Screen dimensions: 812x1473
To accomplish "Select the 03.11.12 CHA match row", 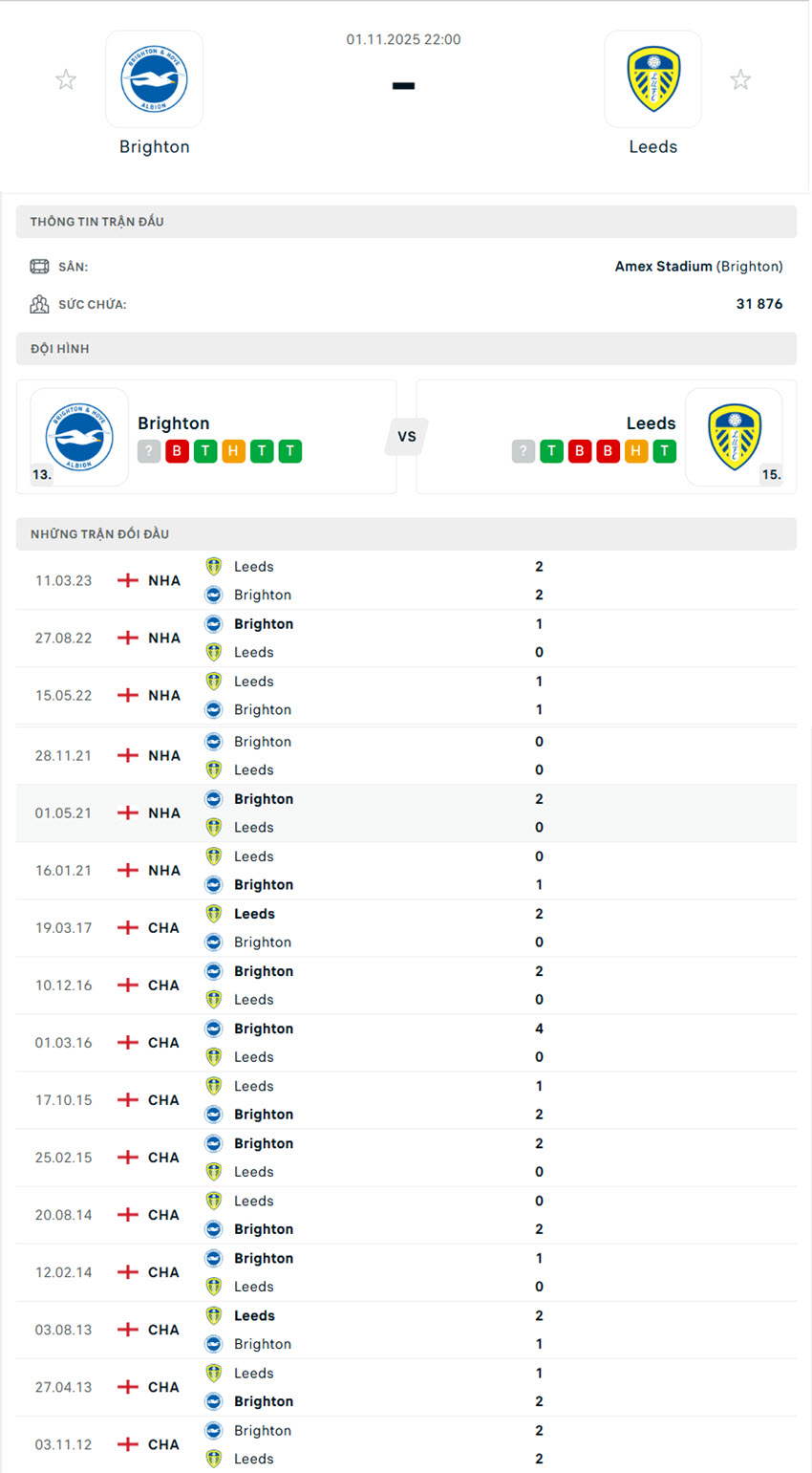I will [x=406, y=1444].
